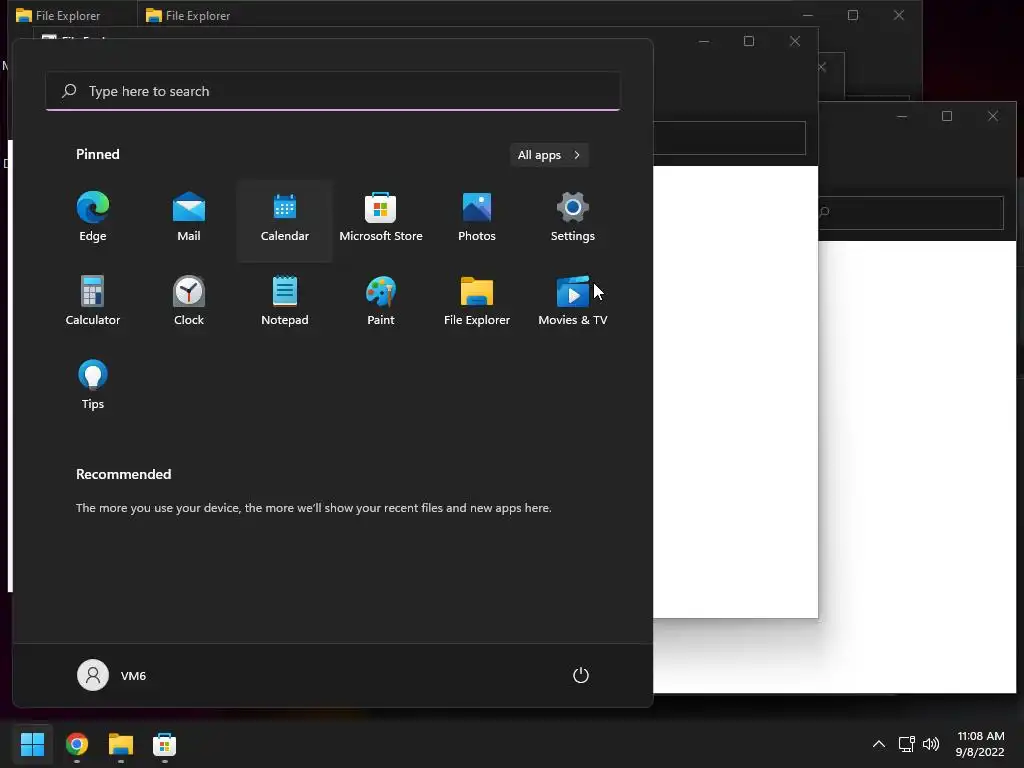Viewport: 1024px width, 768px height.
Task: Open the Paint app
Action: click(x=381, y=302)
